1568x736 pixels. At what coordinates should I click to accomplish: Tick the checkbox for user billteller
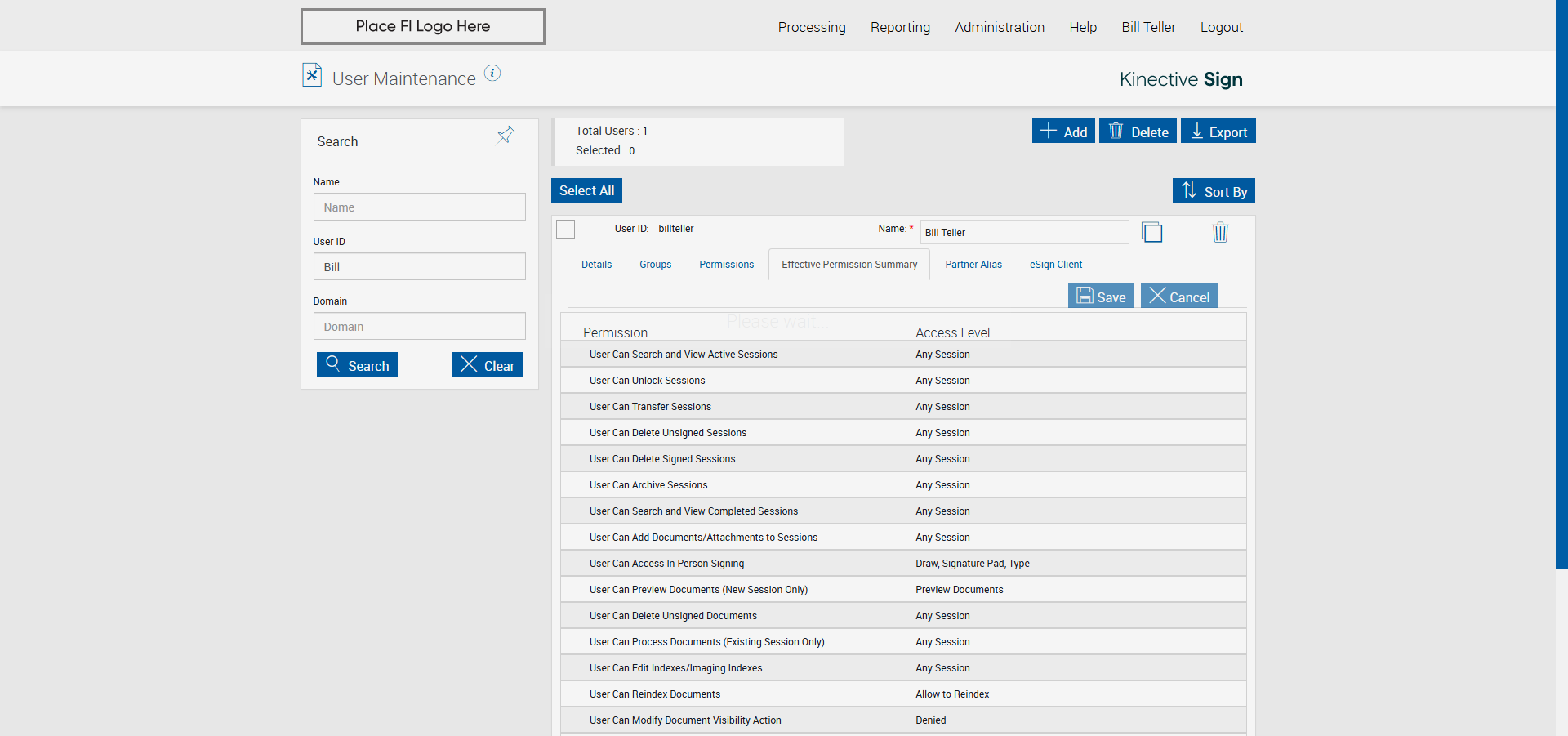pyautogui.click(x=566, y=230)
